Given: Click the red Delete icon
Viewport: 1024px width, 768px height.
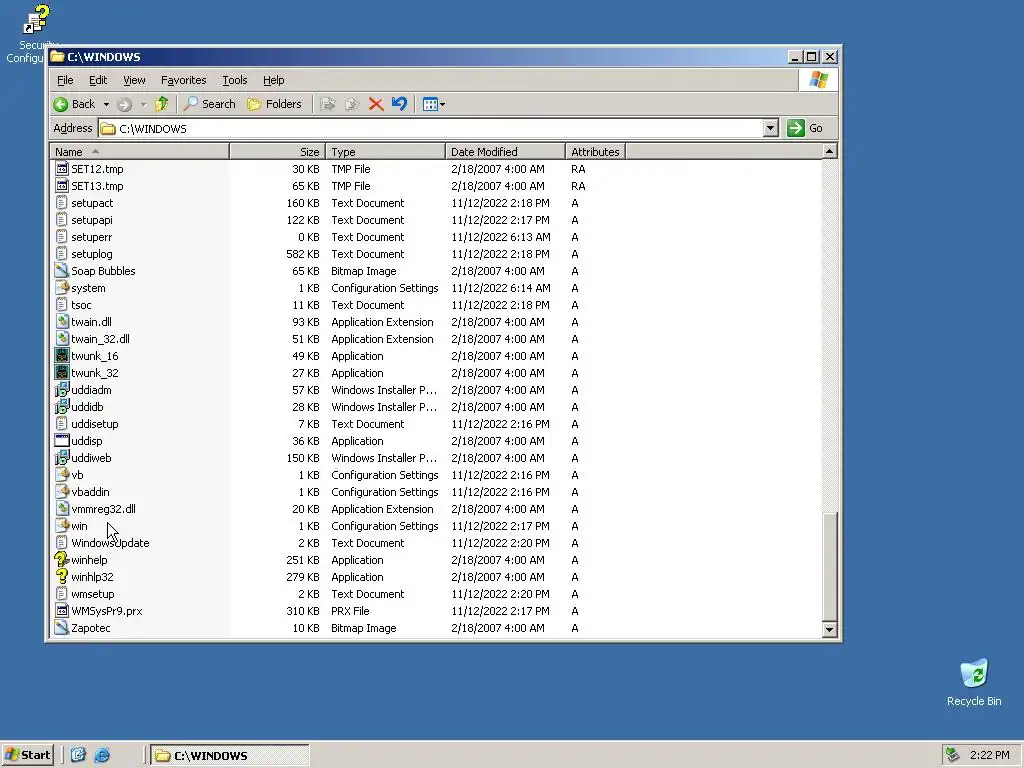Looking at the screenshot, I should [x=376, y=104].
